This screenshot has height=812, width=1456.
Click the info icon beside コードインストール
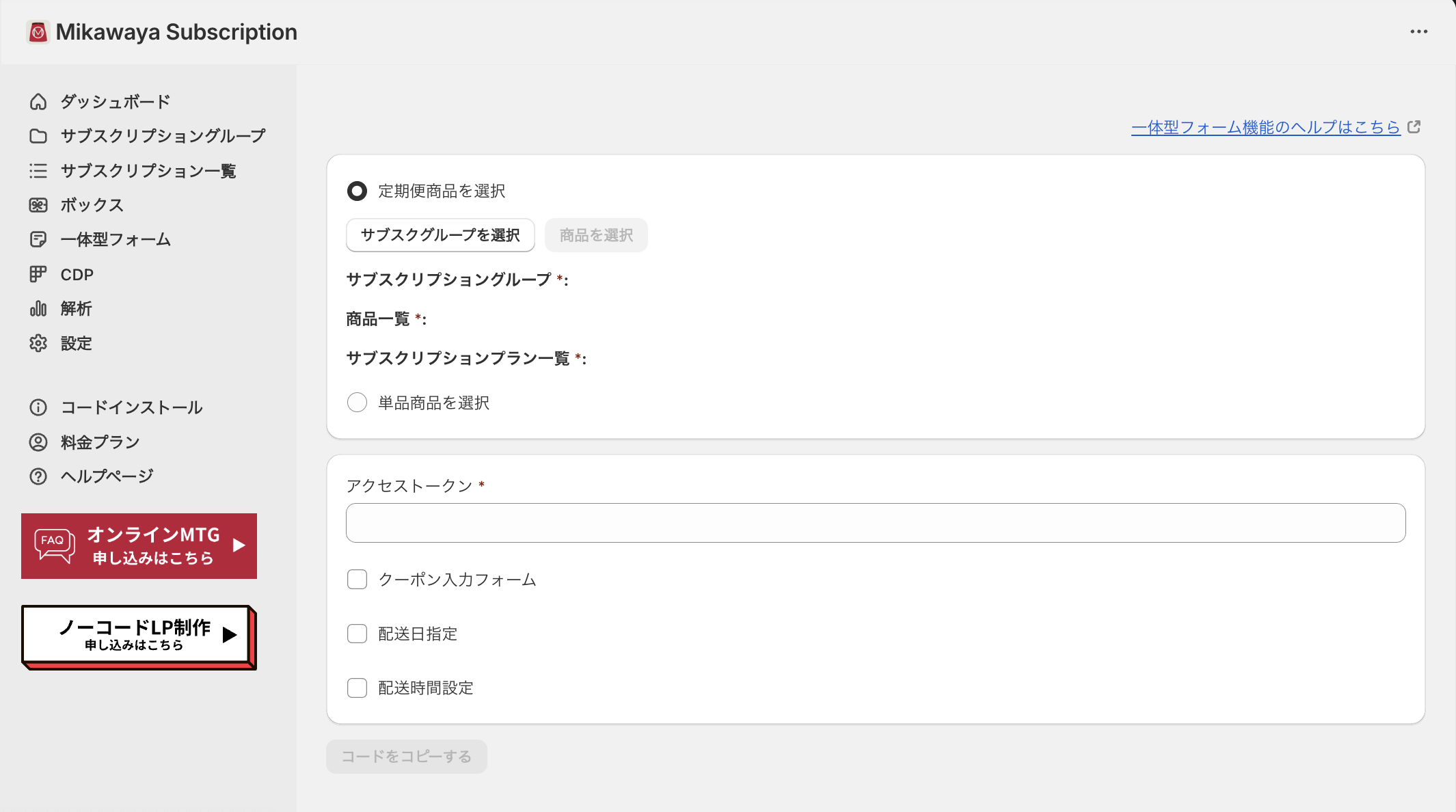click(38, 407)
